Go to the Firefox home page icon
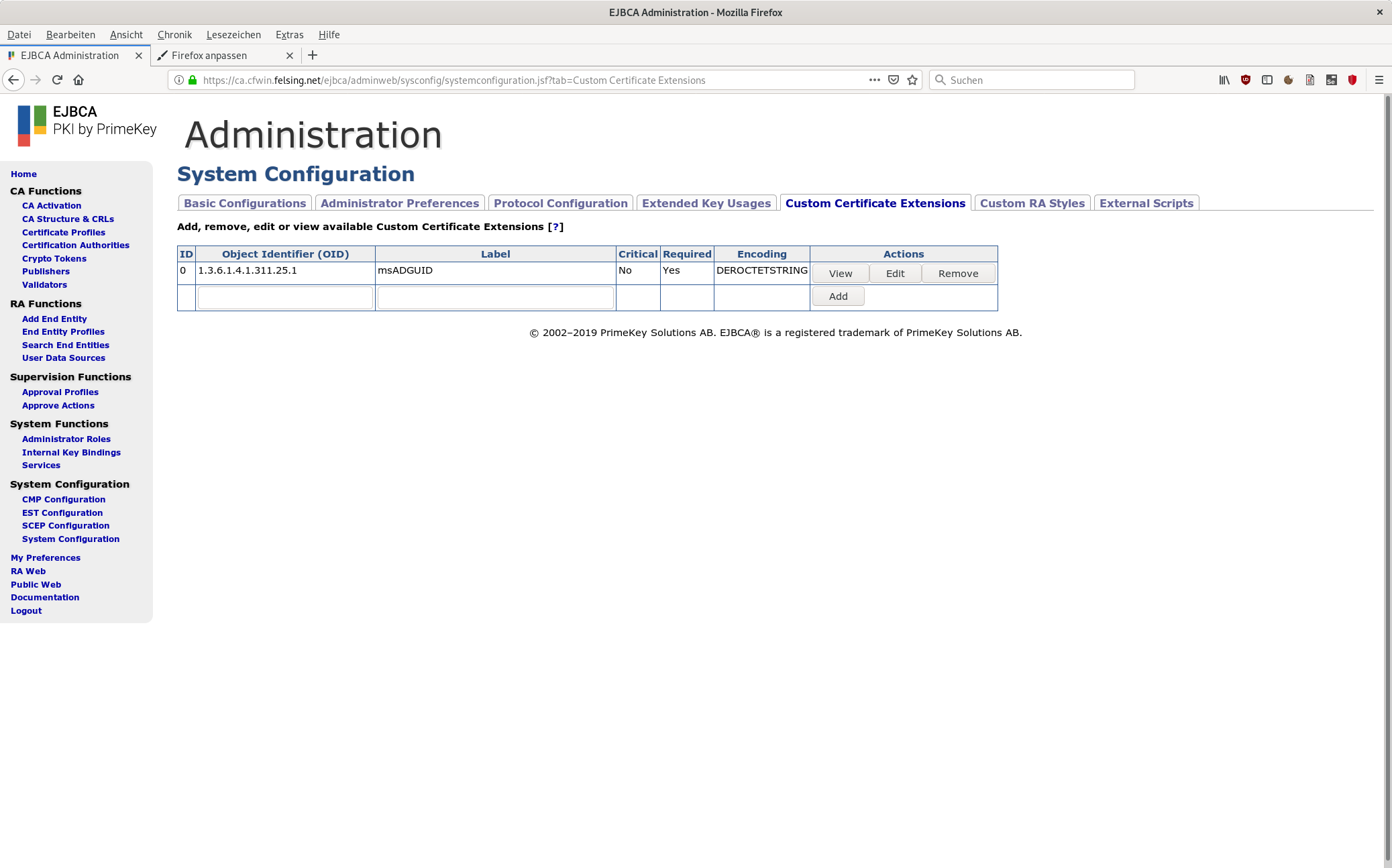The width and height of the screenshot is (1392, 868). 78,80
